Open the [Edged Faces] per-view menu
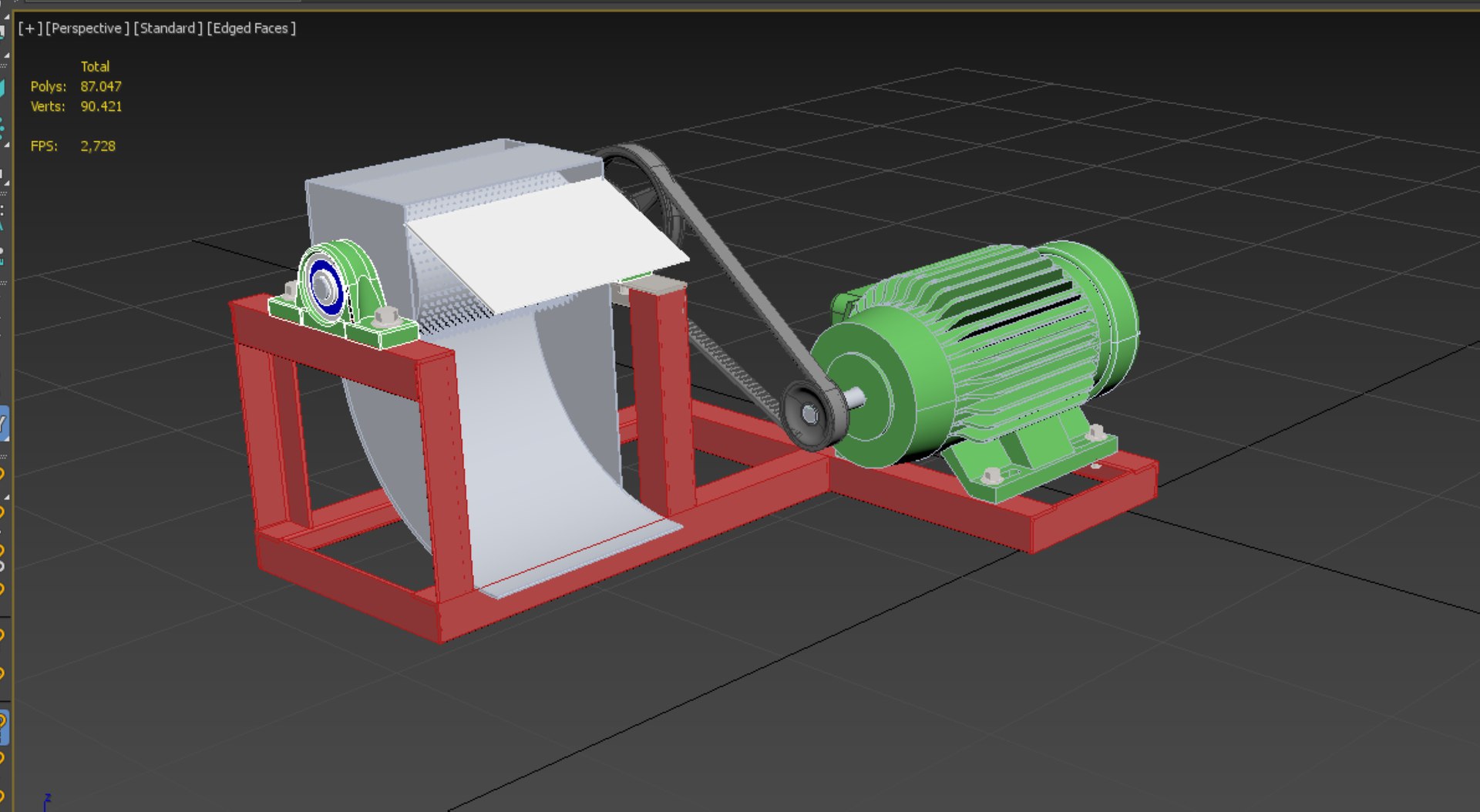Image resolution: width=1480 pixels, height=812 pixels. pyautogui.click(x=251, y=29)
